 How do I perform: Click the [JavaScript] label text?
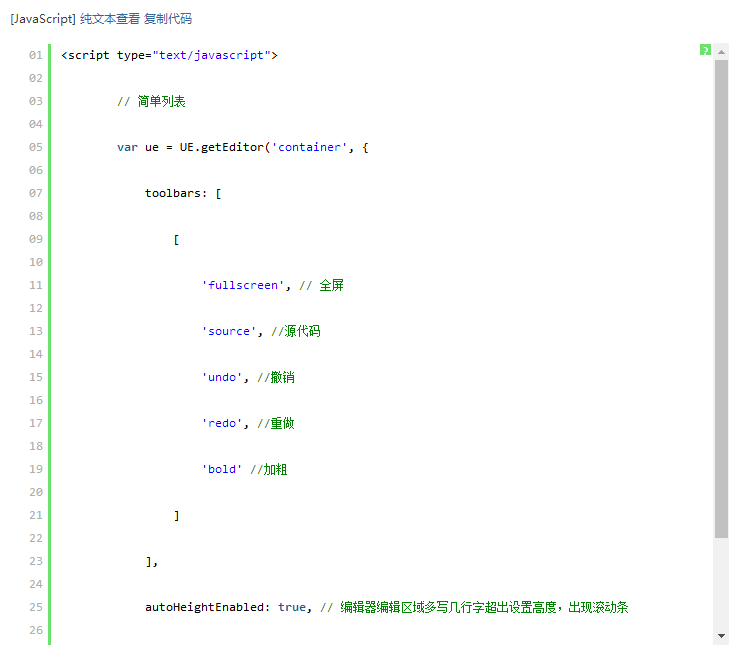43,19
